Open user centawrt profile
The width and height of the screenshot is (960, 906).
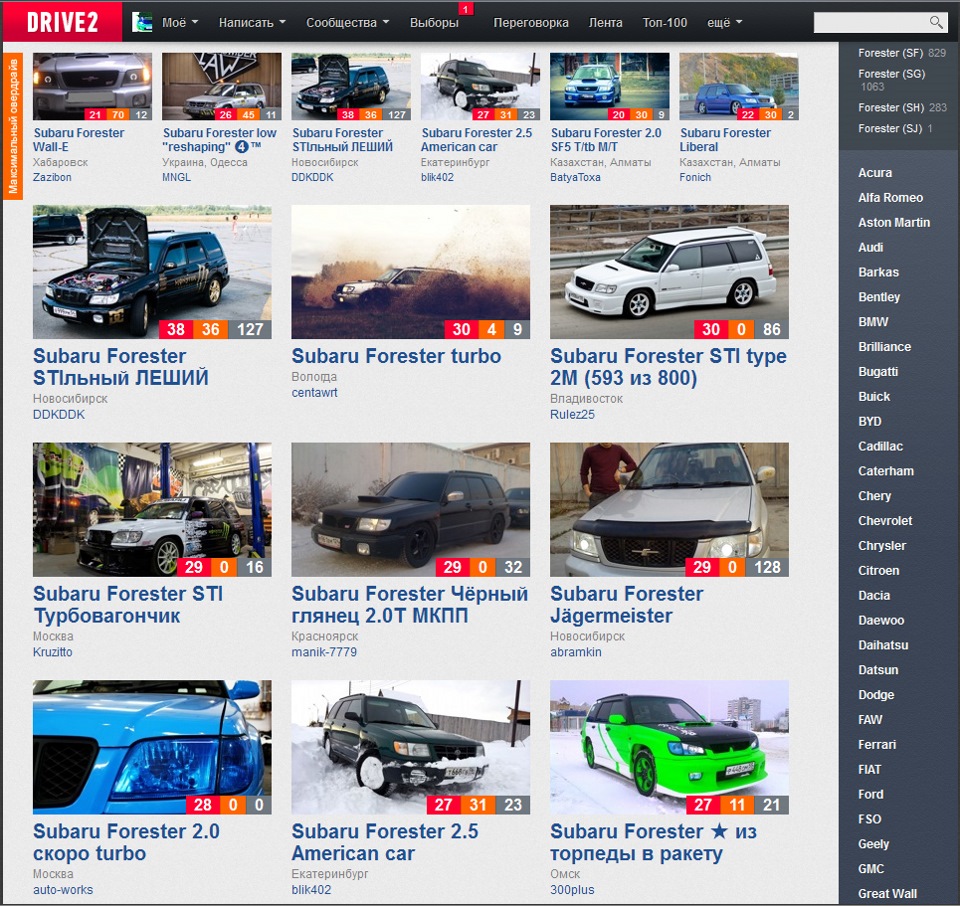[x=314, y=392]
